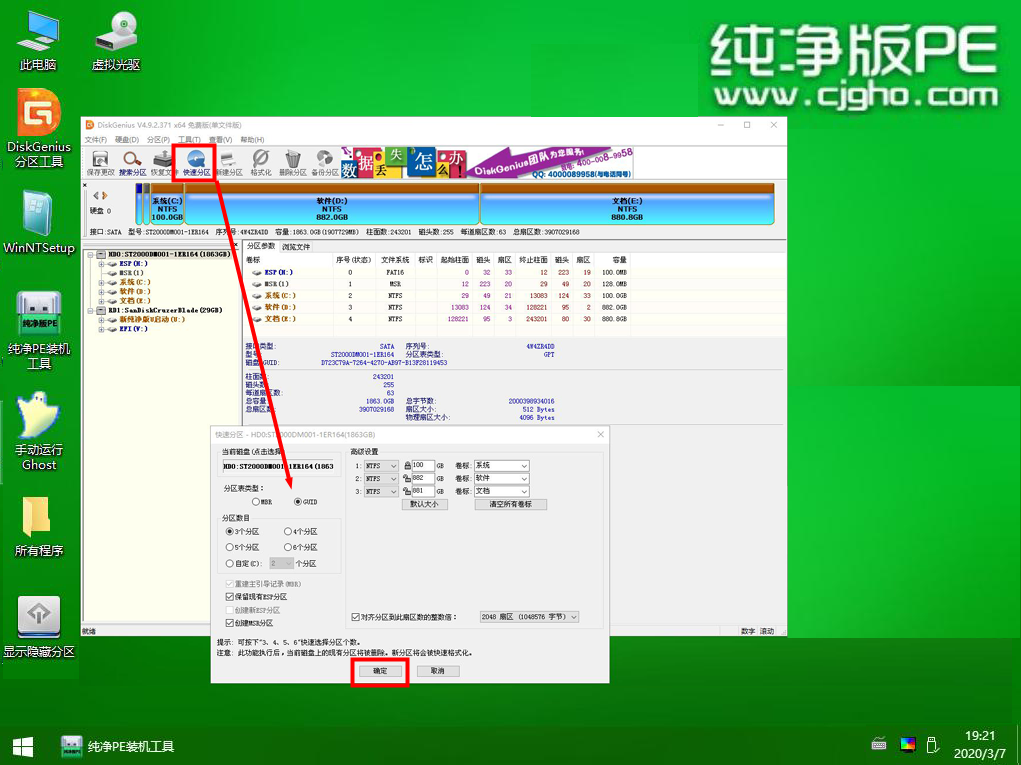Click the 格式化 (Format) toolbar icon

(x=260, y=163)
